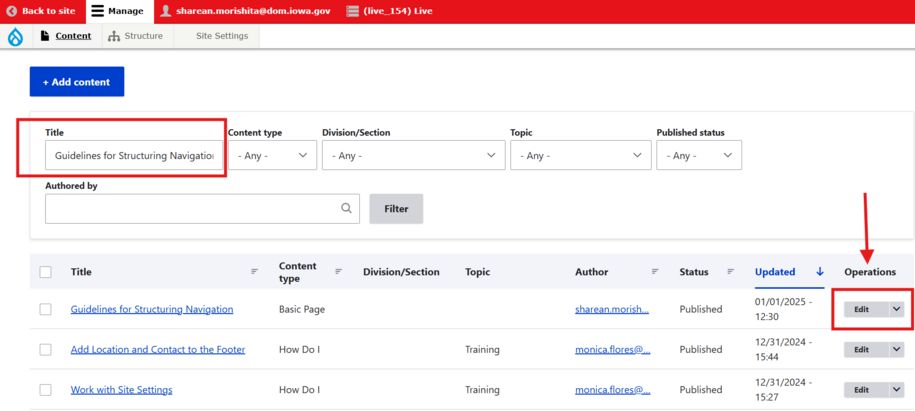Click the sort icon next to Status header
Viewport: 915px width, 411px height.
point(731,271)
